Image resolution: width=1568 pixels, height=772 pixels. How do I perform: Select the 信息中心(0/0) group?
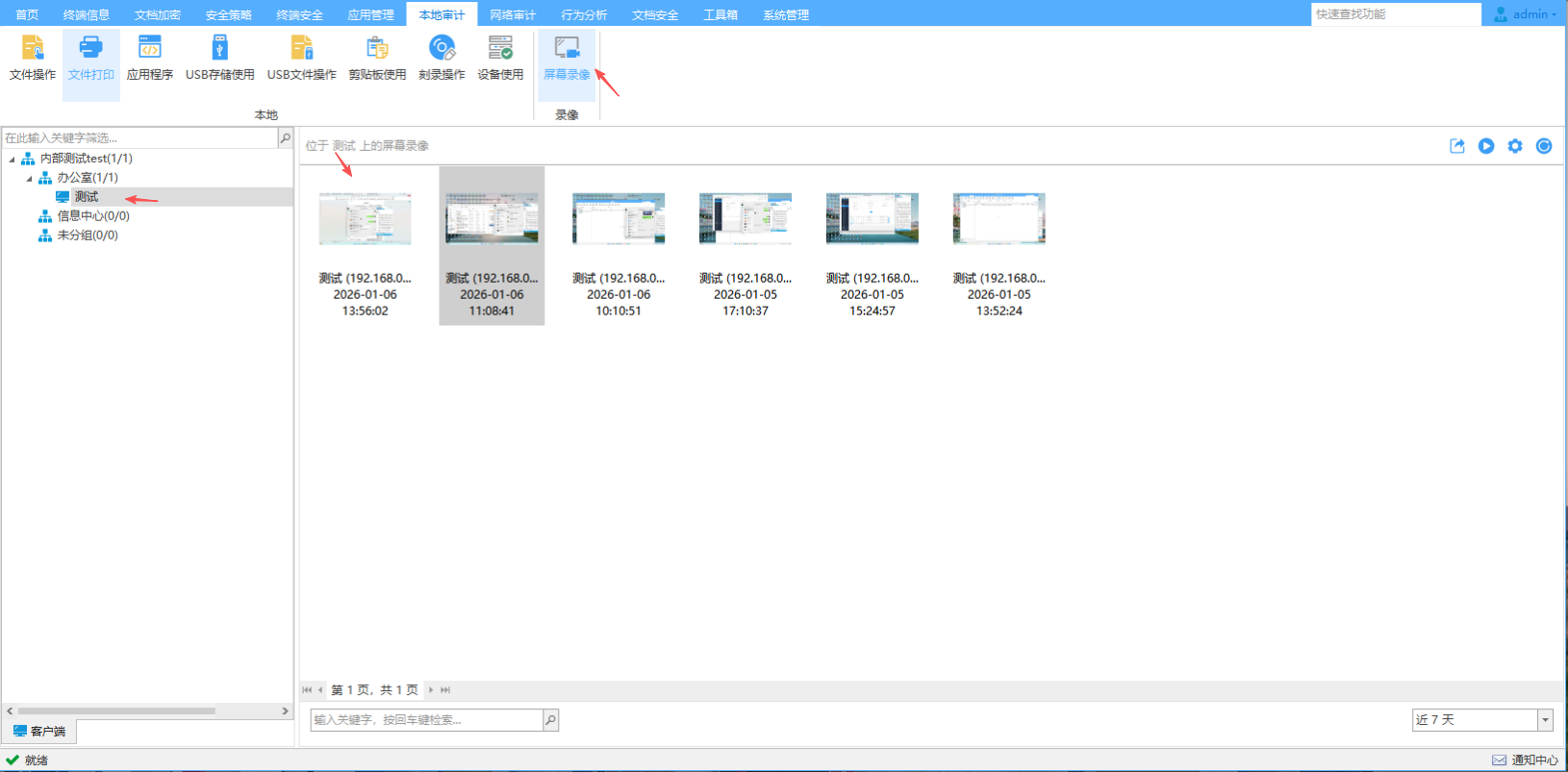pos(92,216)
